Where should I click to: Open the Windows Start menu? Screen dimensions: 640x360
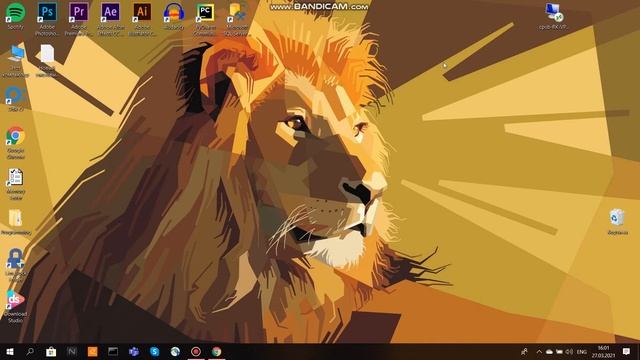point(10,351)
